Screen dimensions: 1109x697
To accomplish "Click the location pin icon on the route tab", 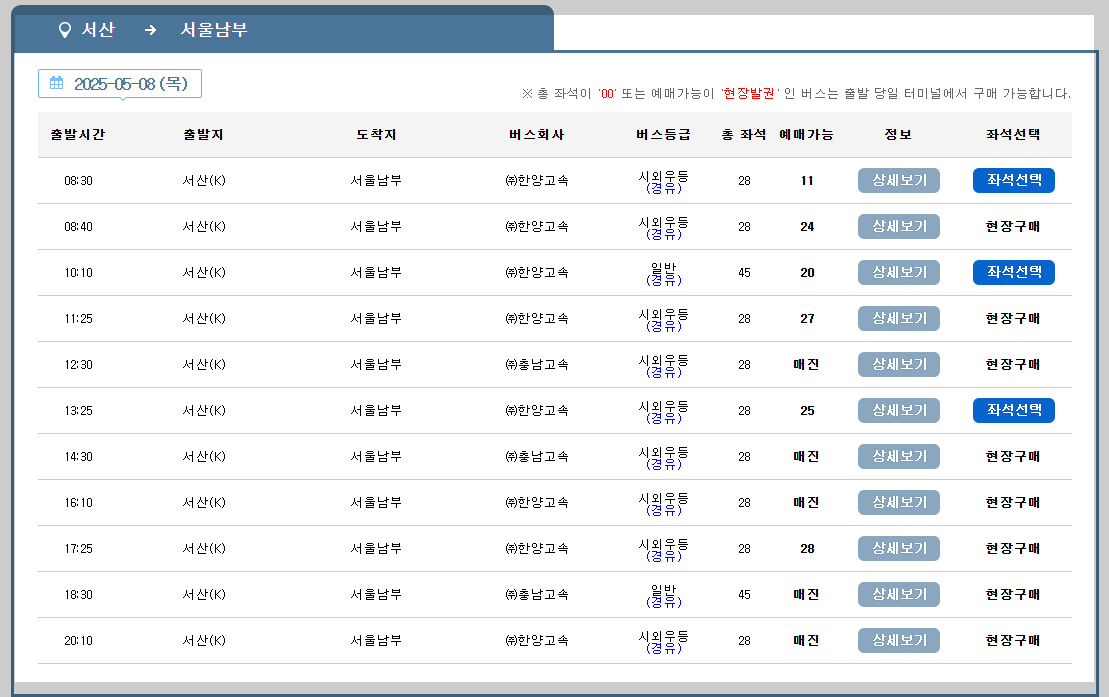I will 64,30.
